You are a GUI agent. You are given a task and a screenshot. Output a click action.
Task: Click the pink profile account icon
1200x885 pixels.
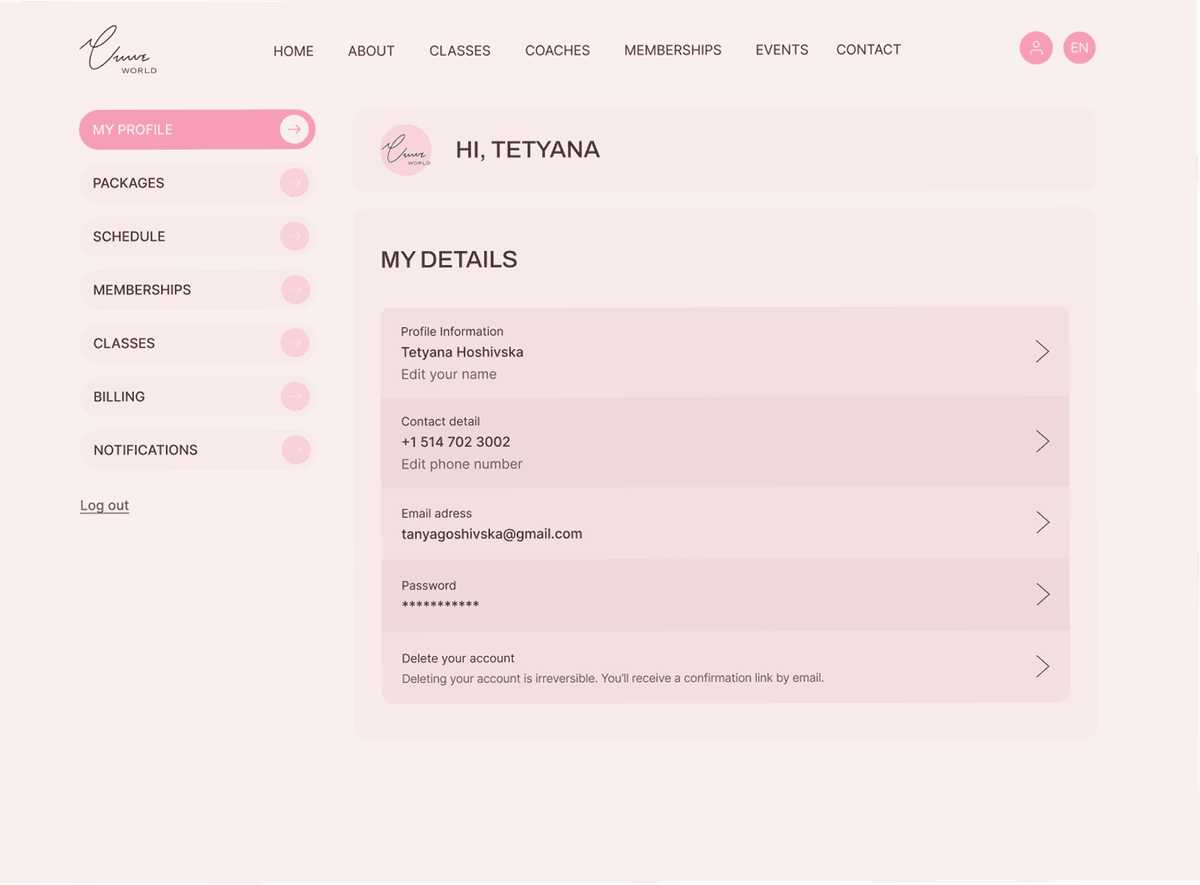pyautogui.click(x=1036, y=48)
